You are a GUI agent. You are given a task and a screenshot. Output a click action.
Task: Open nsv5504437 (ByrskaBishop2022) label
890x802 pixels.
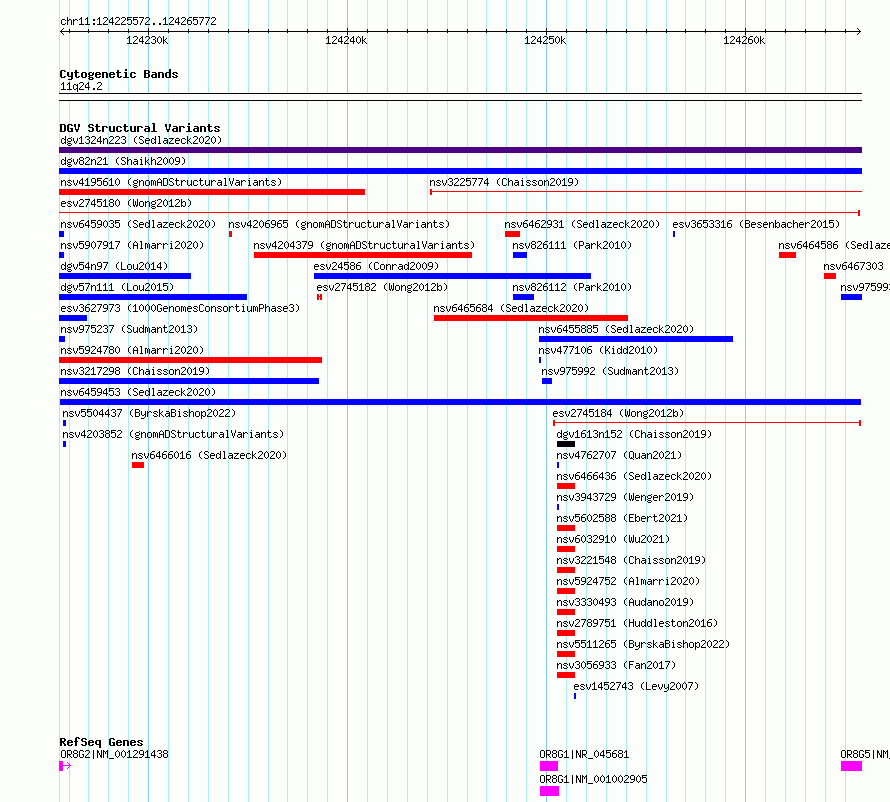click(x=149, y=413)
